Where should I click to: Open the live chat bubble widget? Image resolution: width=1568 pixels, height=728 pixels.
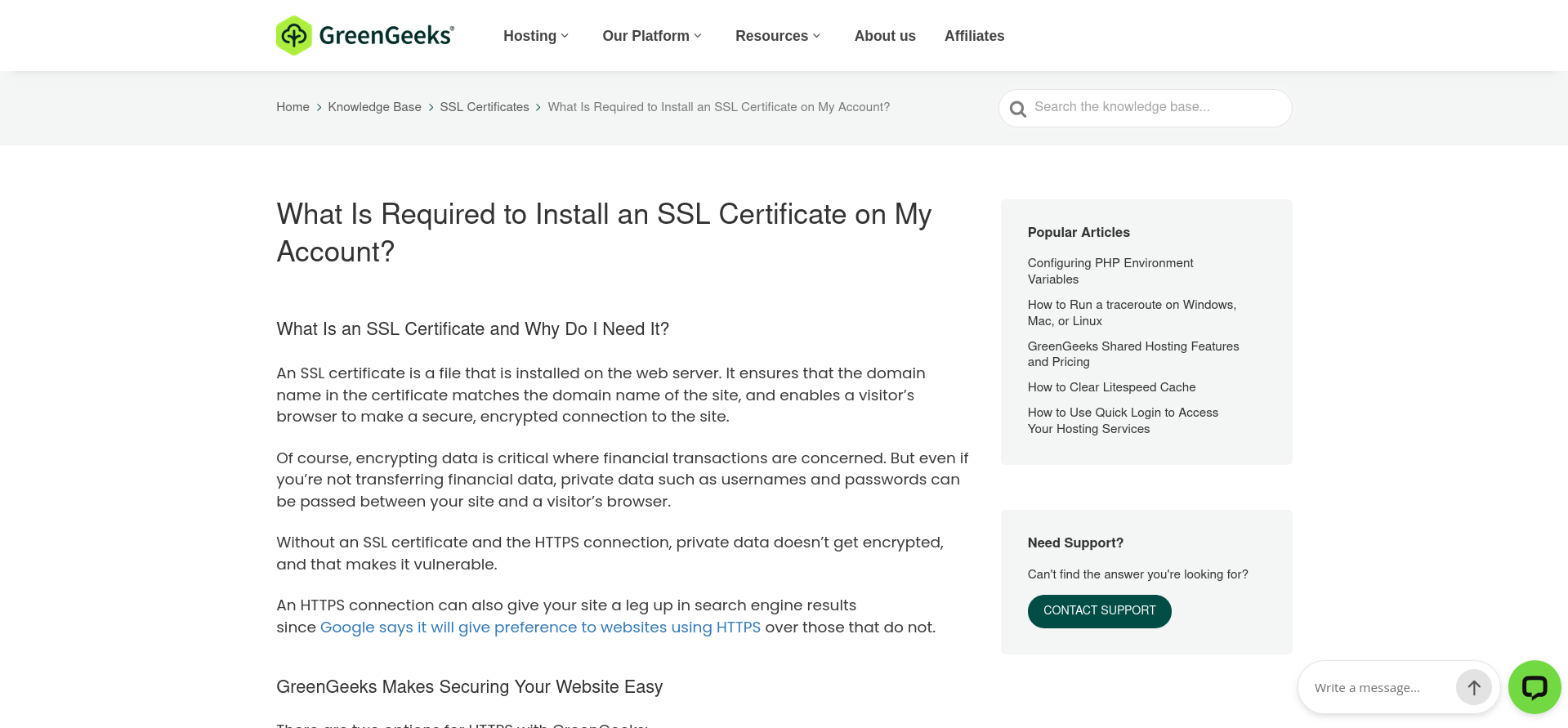1534,687
